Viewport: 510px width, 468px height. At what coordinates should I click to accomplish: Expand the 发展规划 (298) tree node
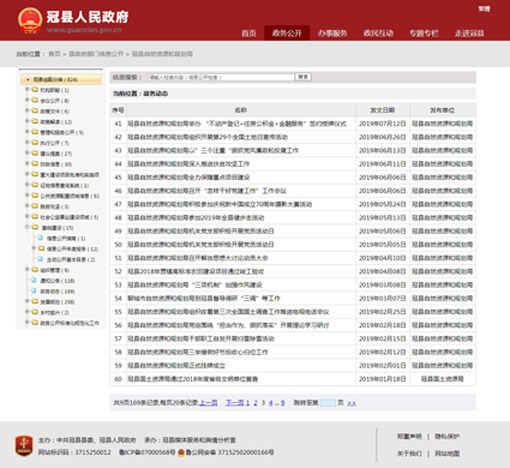27,301
